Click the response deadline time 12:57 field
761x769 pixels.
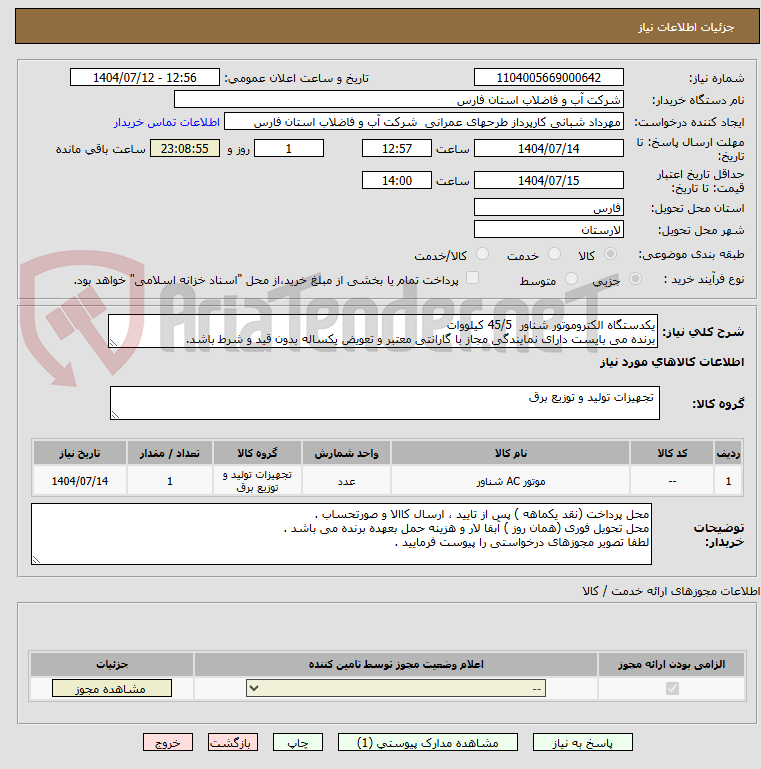point(397,148)
